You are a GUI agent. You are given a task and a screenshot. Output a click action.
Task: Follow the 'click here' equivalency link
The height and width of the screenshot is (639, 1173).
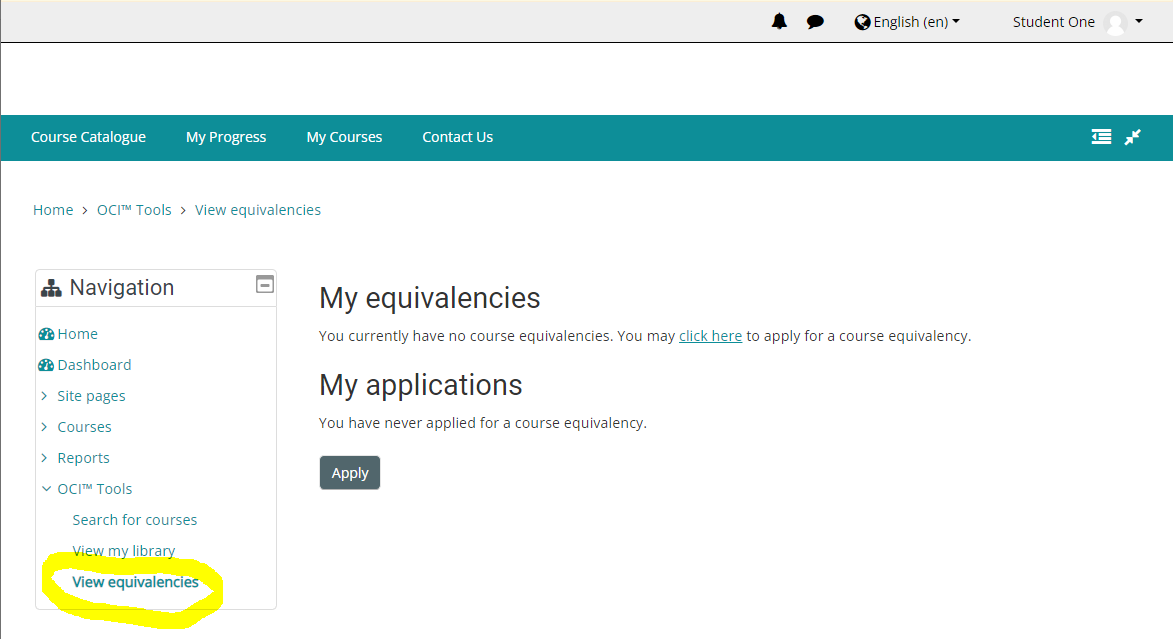point(710,336)
